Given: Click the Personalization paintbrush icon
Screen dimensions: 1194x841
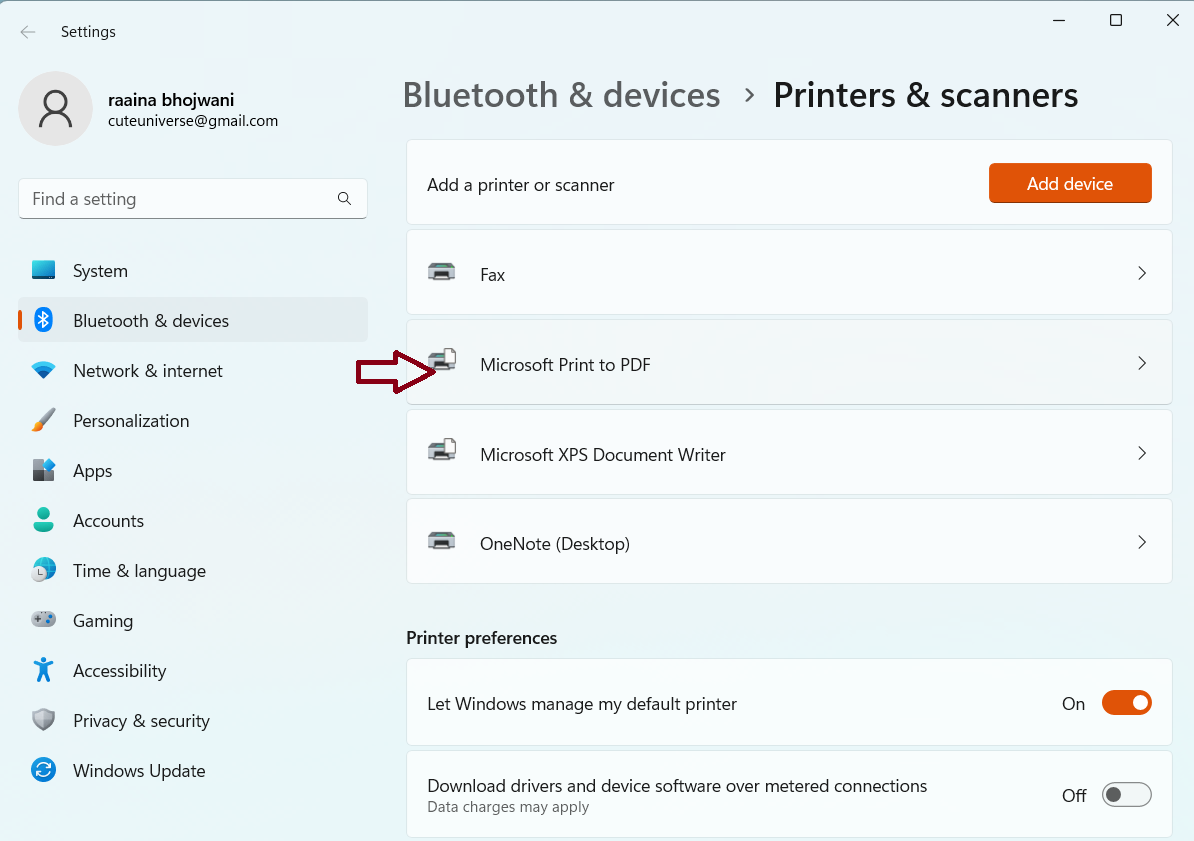Looking at the screenshot, I should (x=43, y=420).
